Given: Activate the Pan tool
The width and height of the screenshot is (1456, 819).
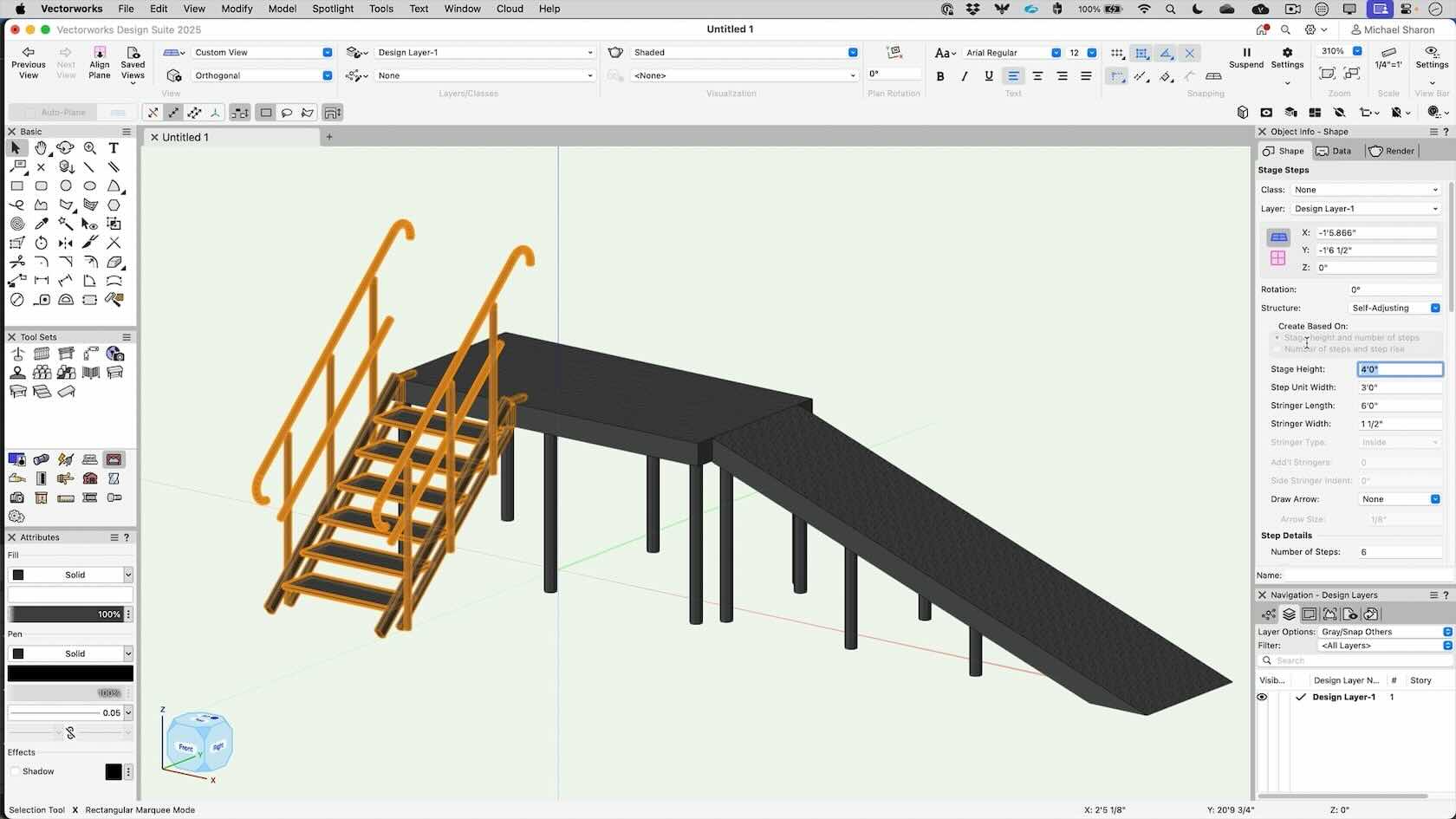Looking at the screenshot, I should (41, 148).
